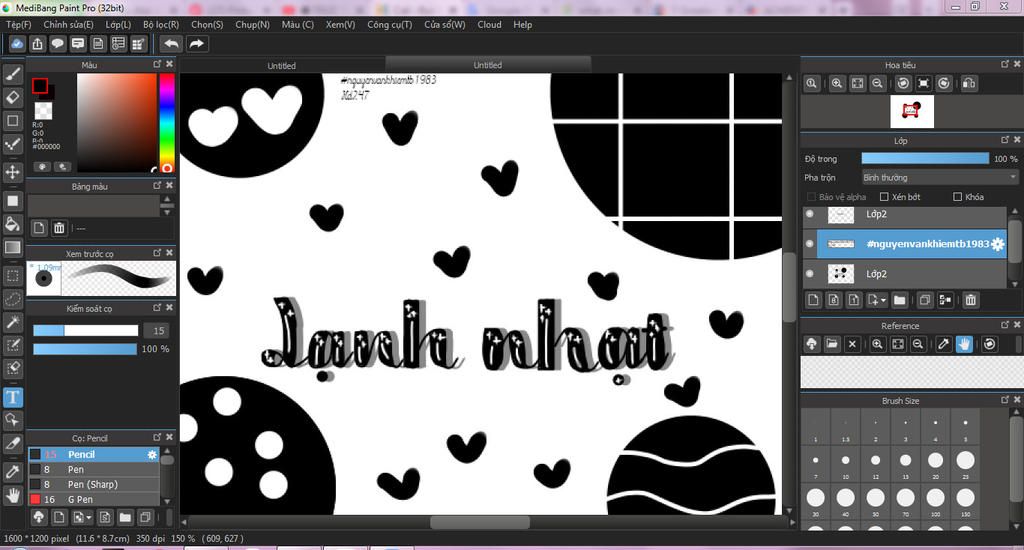This screenshot has height=550, width=1024.
Task: Open the Chỉnh sửa(E) menu
Action: pyautogui.click(x=69, y=24)
